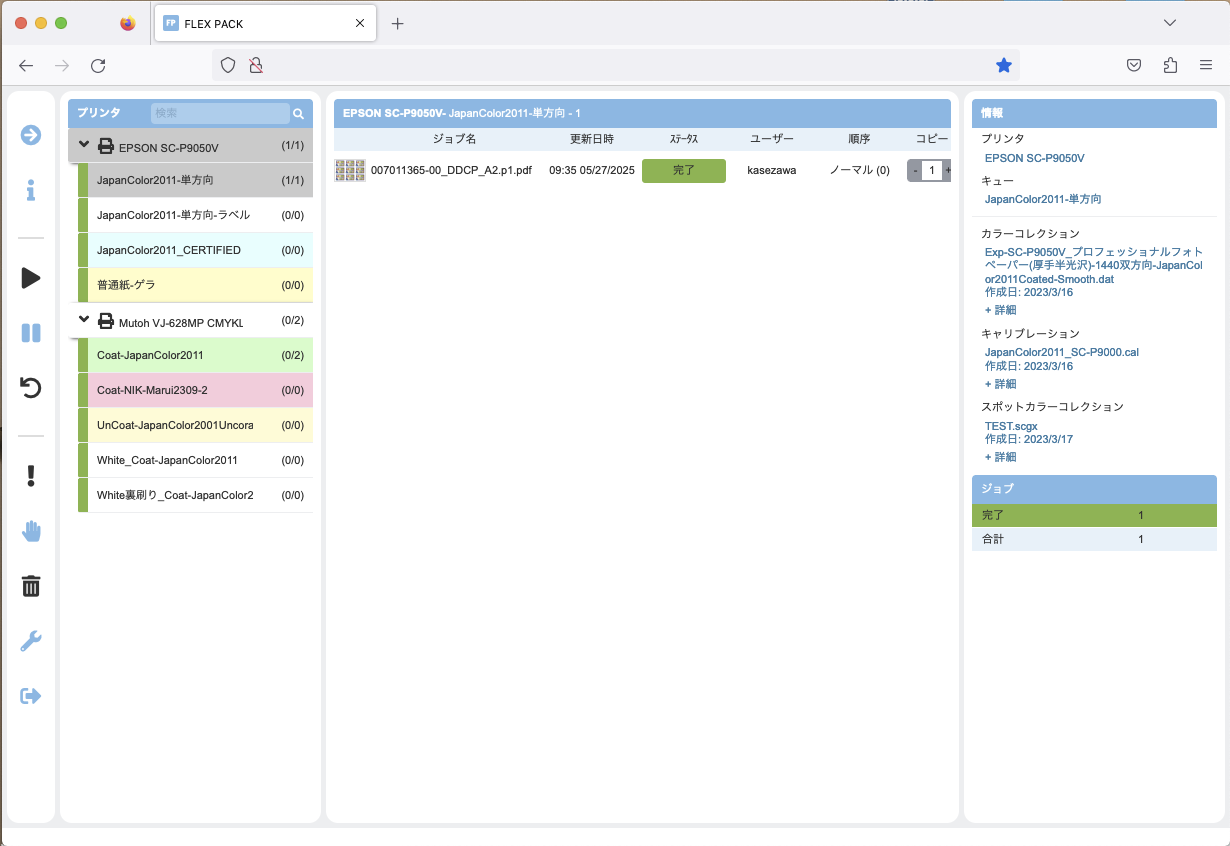1230x846 pixels.
Task: Sort by the ステータス column header
Action: coord(684,139)
